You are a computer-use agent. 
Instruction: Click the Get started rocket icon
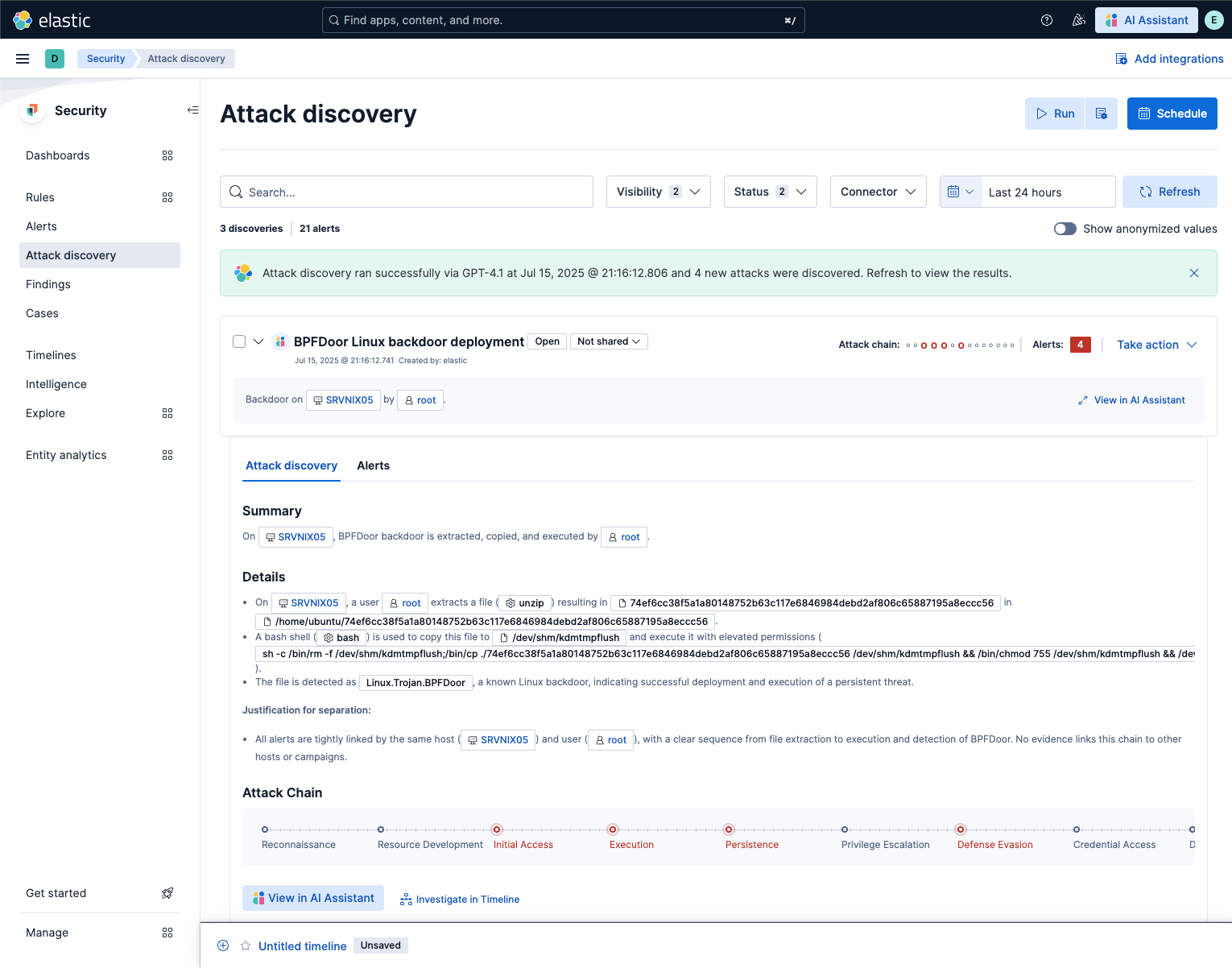coord(167,893)
